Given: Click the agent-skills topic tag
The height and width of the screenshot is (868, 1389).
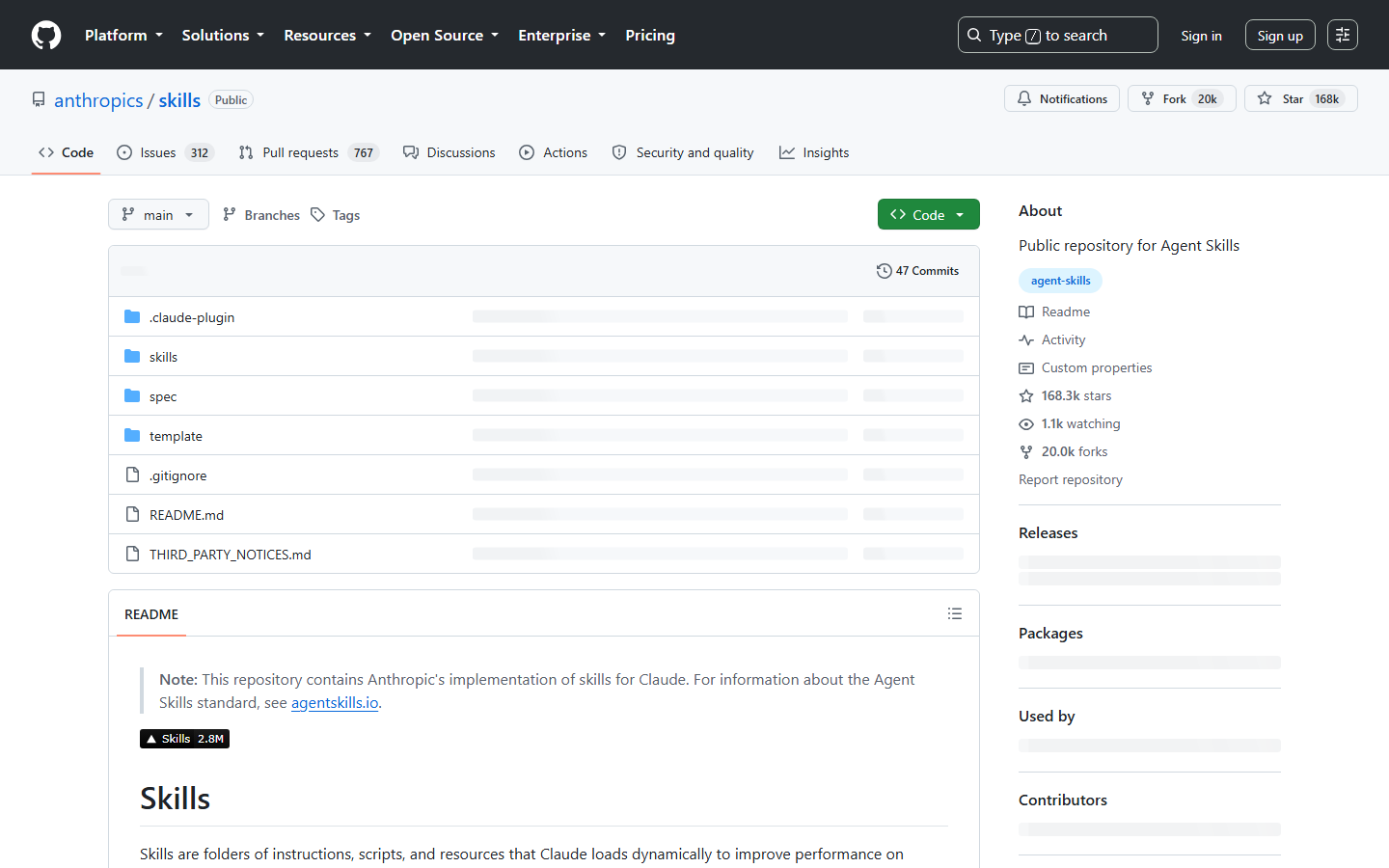Looking at the screenshot, I should click(1060, 281).
